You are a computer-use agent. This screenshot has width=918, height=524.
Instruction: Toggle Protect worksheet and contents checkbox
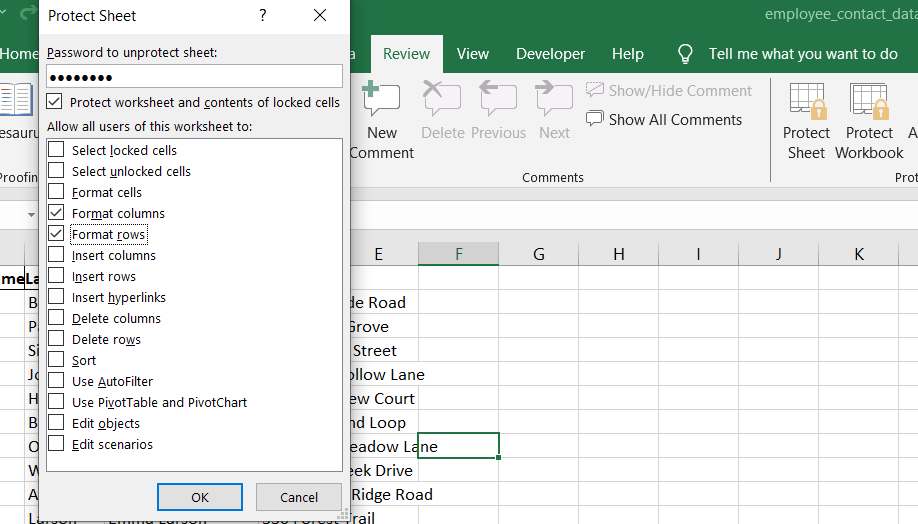tap(54, 102)
